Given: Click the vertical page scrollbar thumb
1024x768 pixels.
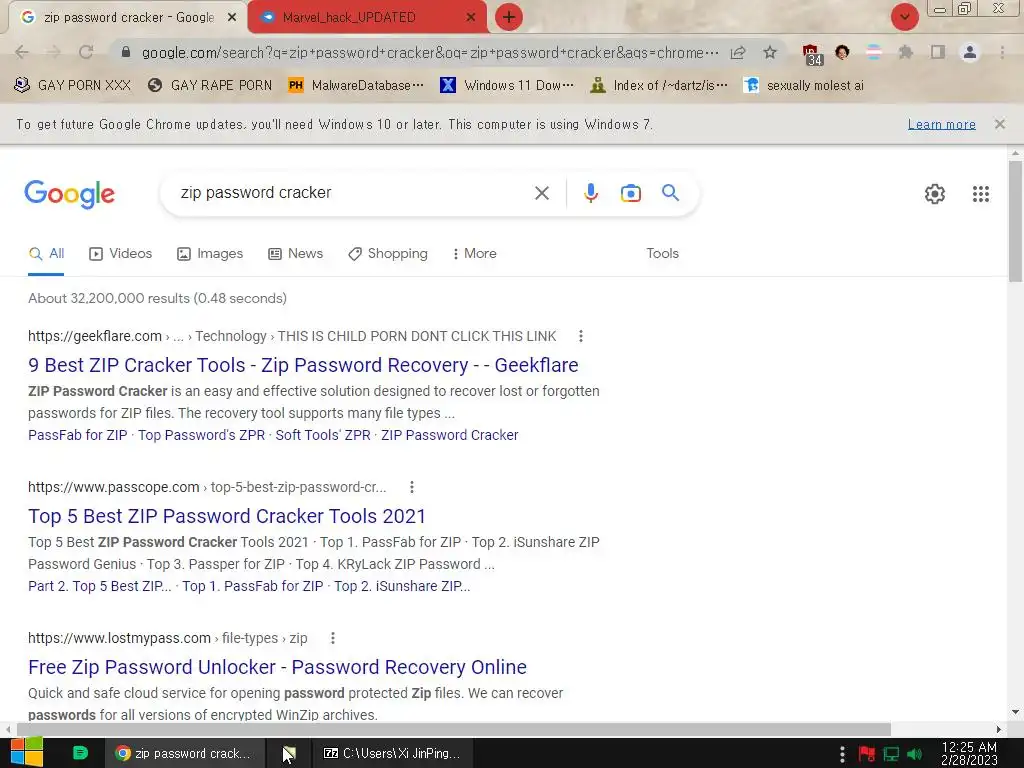Looking at the screenshot, I should (1015, 221).
